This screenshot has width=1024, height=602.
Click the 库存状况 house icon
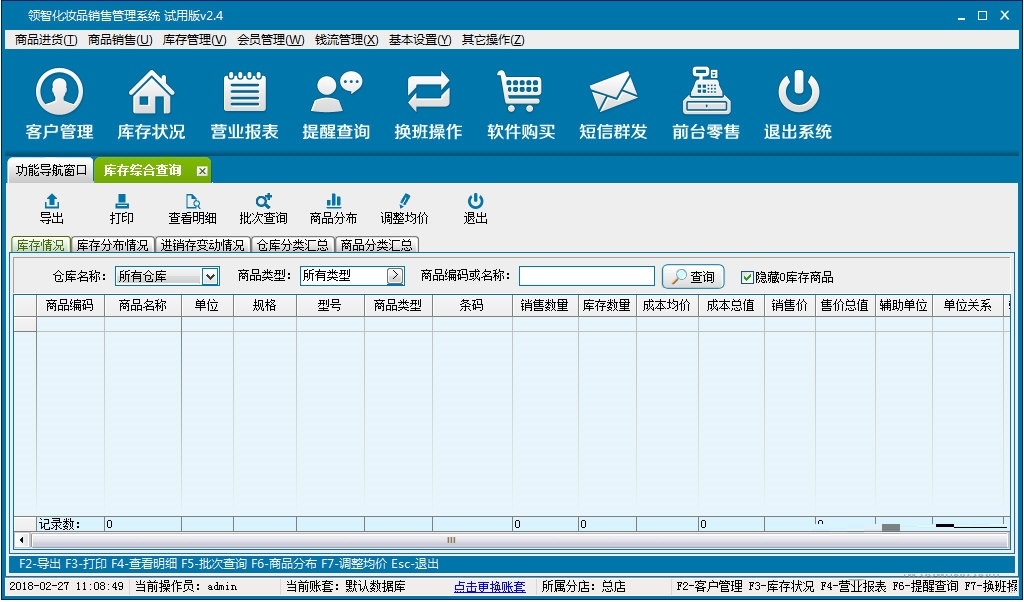point(151,93)
